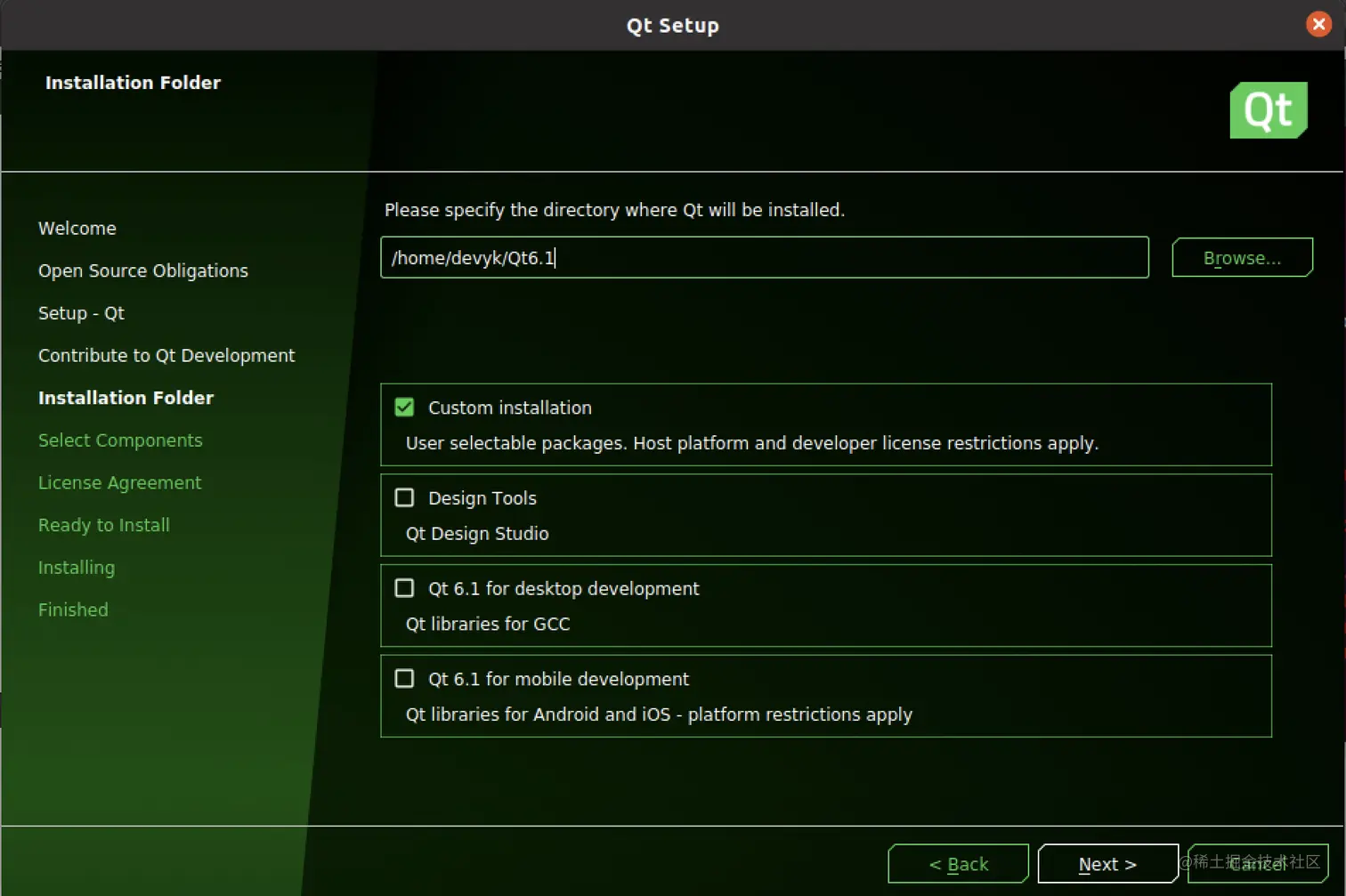Viewport: 1346px width, 896px height.
Task: Enable the Design Tools checkbox
Action: tap(404, 497)
